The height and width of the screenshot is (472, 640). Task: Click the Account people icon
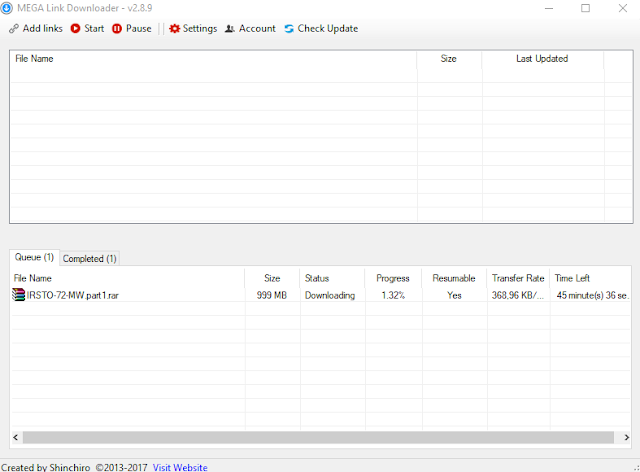click(230, 29)
